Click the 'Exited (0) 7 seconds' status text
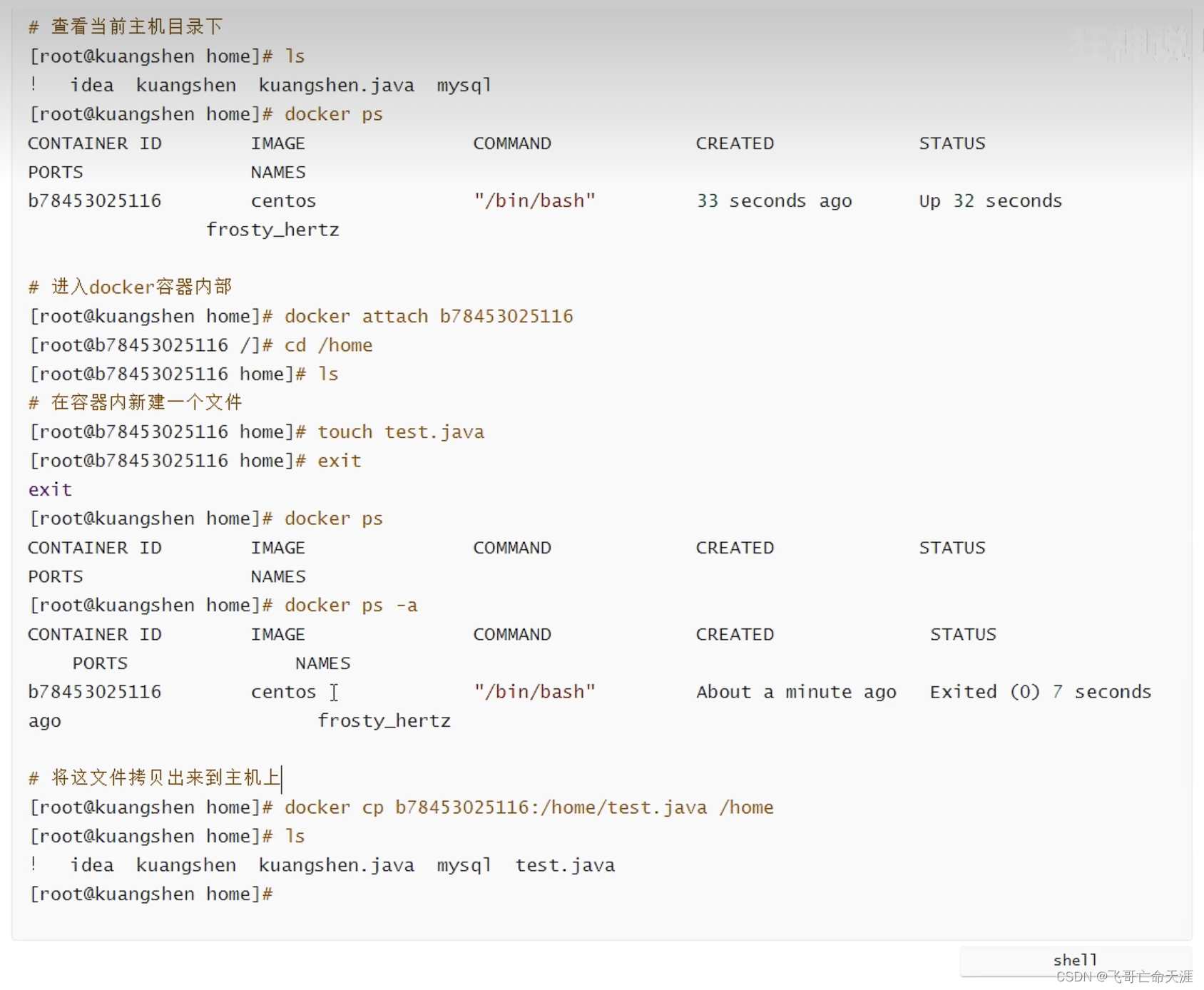The width and height of the screenshot is (1204, 990). click(x=1041, y=692)
